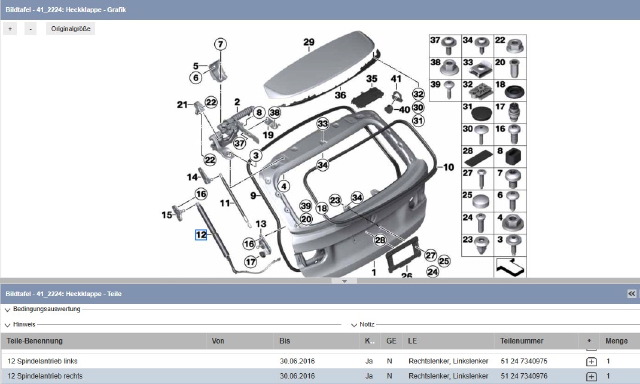Select highlighted part number 12 in diagram
Viewport: 640px width, 384px height.
[201, 235]
